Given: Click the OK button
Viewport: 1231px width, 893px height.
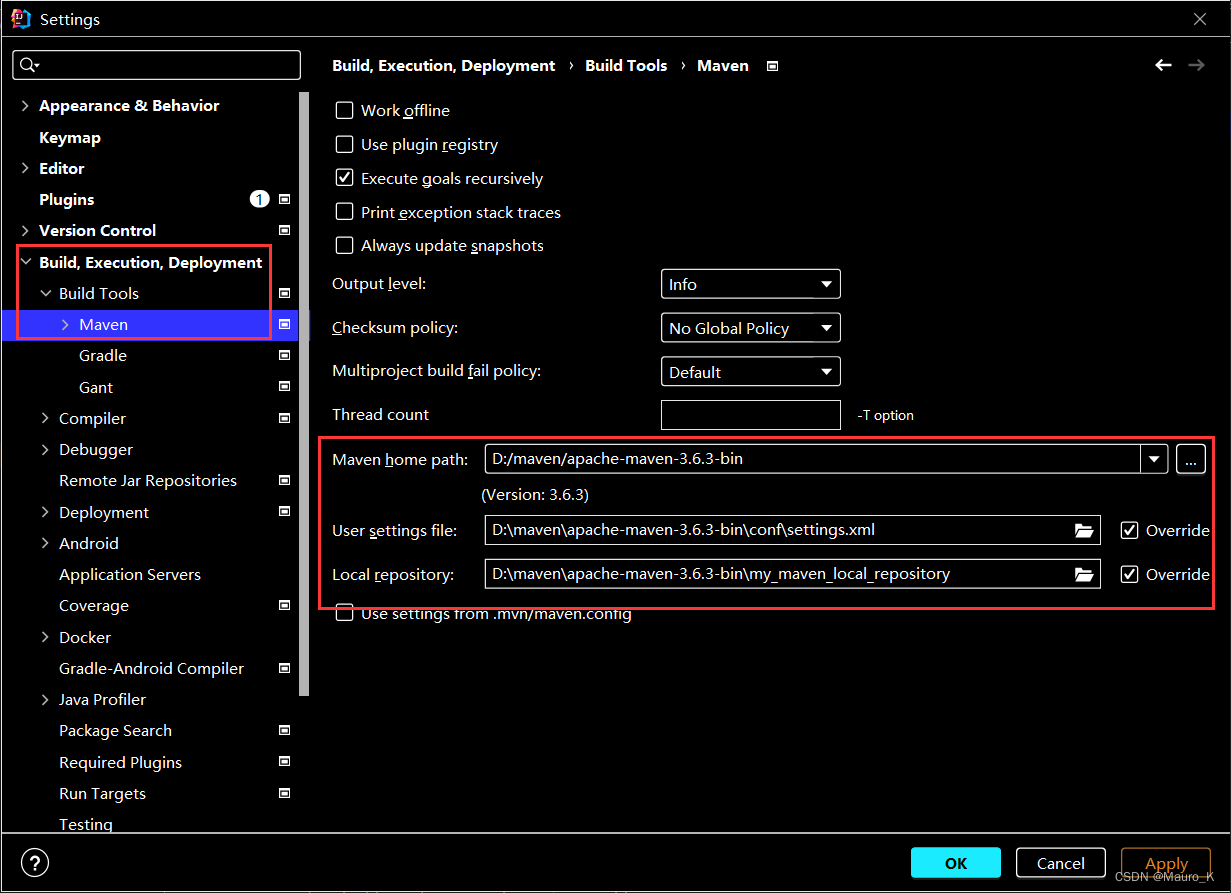Looking at the screenshot, I should click(956, 863).
